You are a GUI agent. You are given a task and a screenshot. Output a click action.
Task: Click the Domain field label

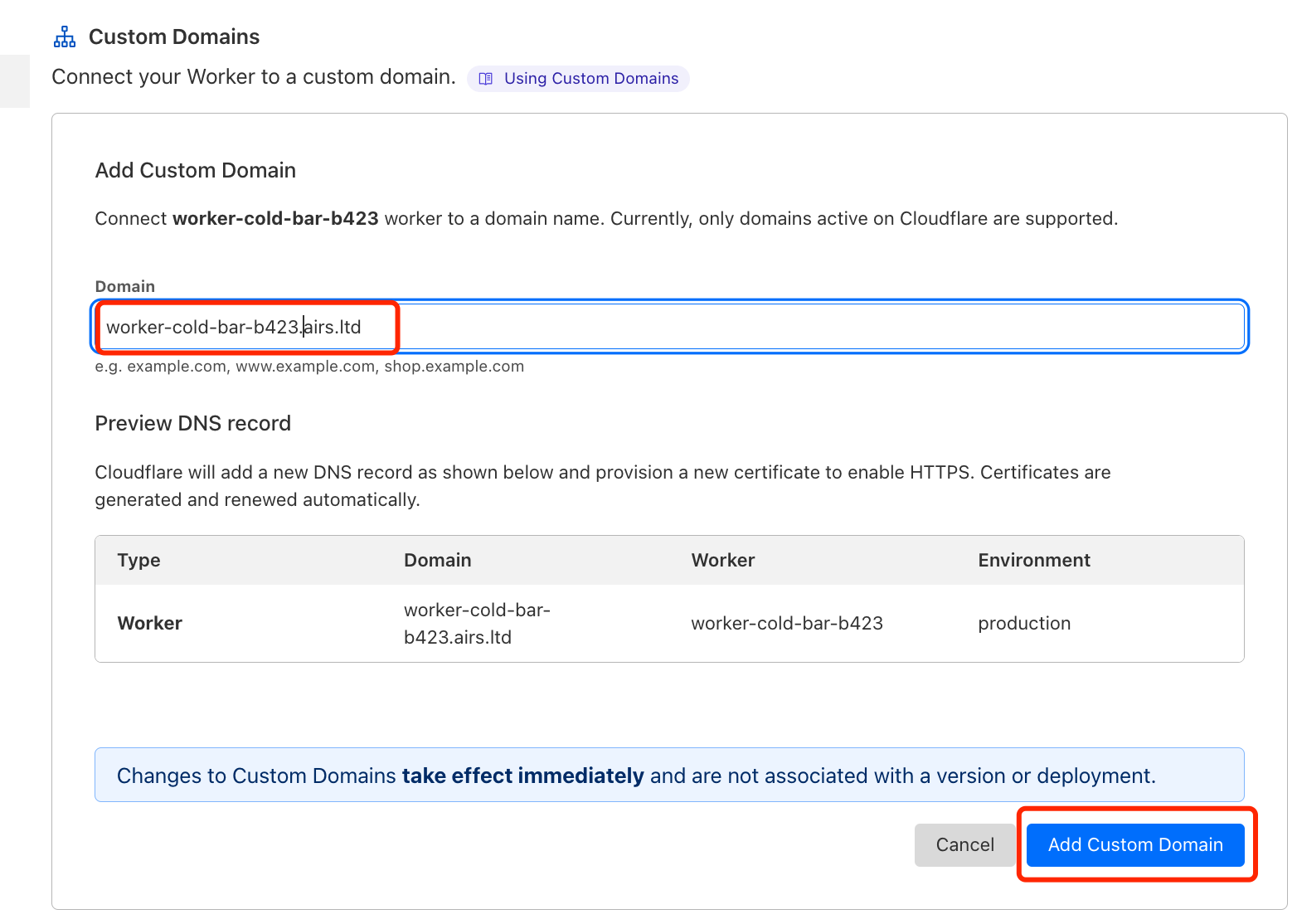[125, 286]
